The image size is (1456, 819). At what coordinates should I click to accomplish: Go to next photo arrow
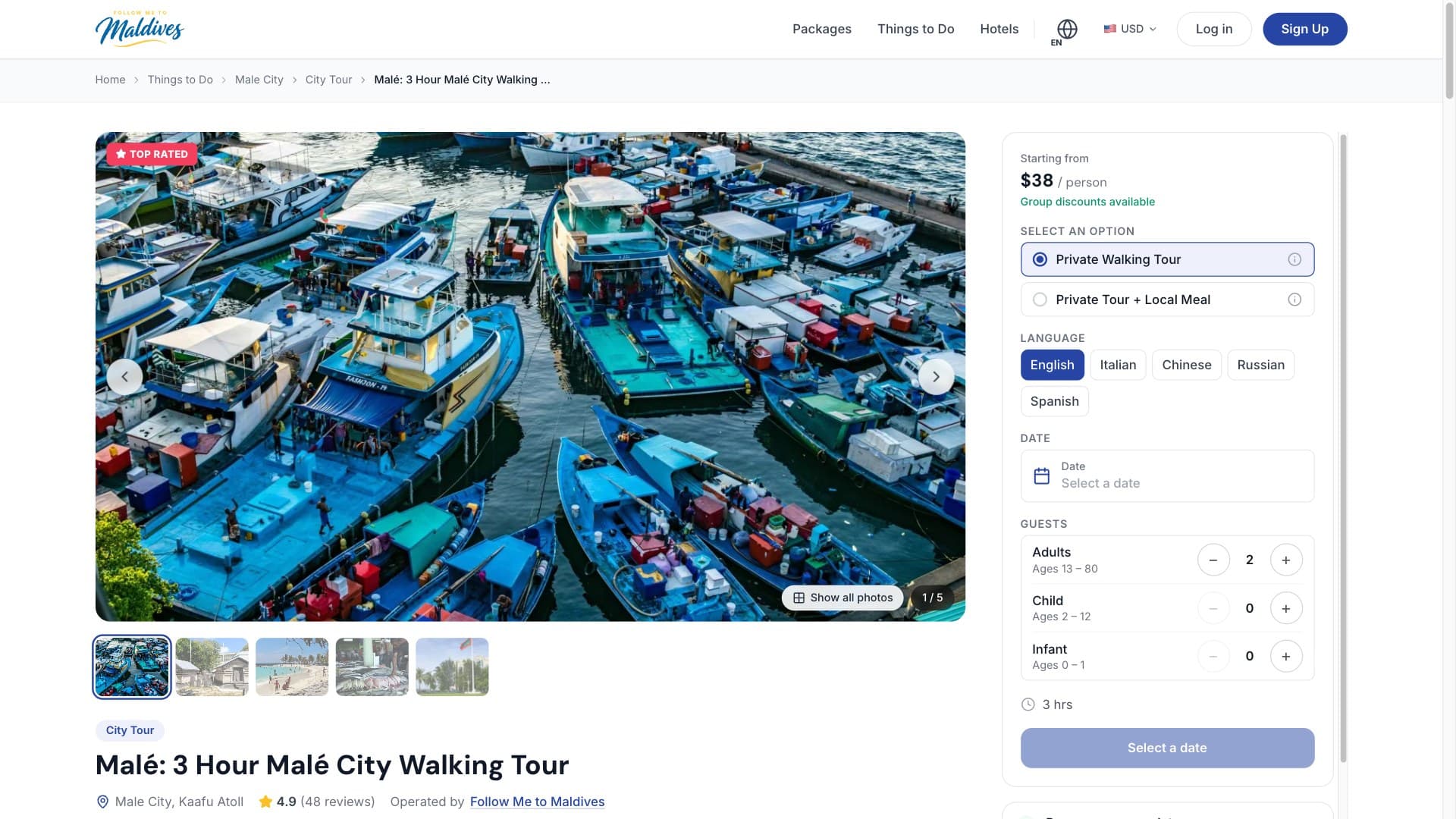pos(936,377)
